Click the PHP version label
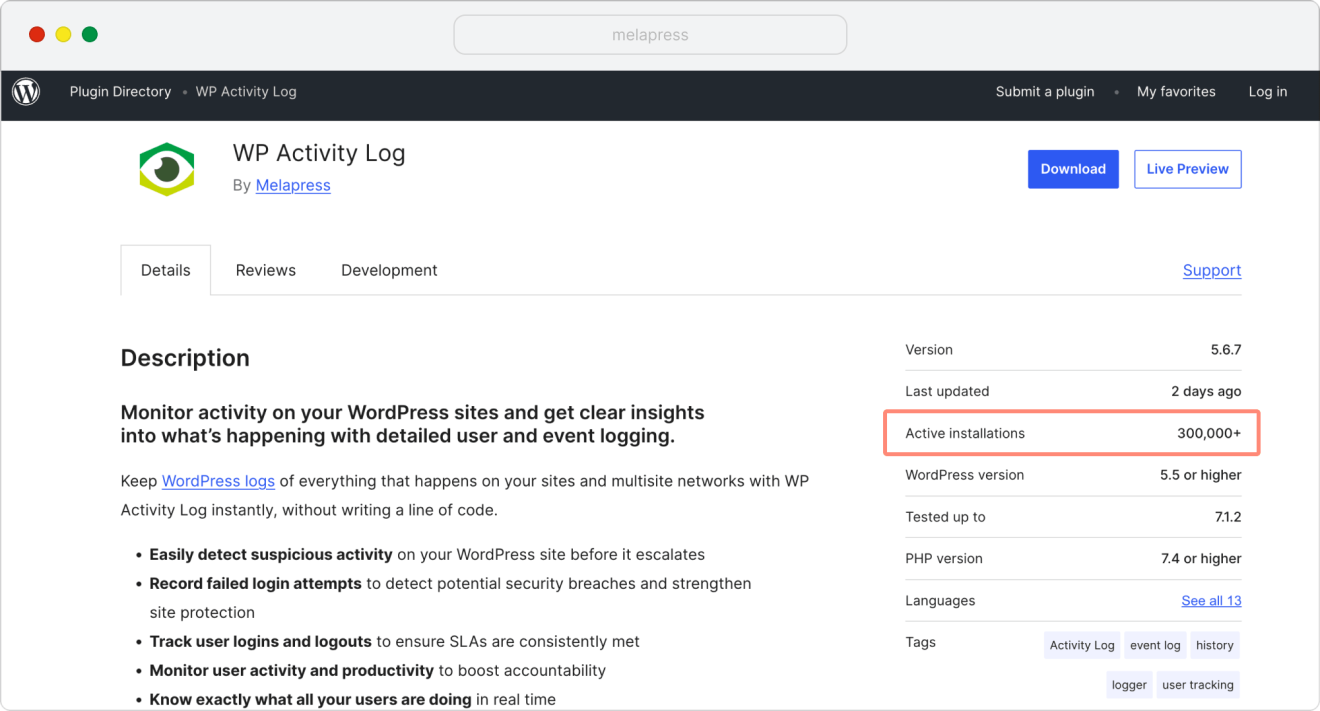 pos(944,559)
